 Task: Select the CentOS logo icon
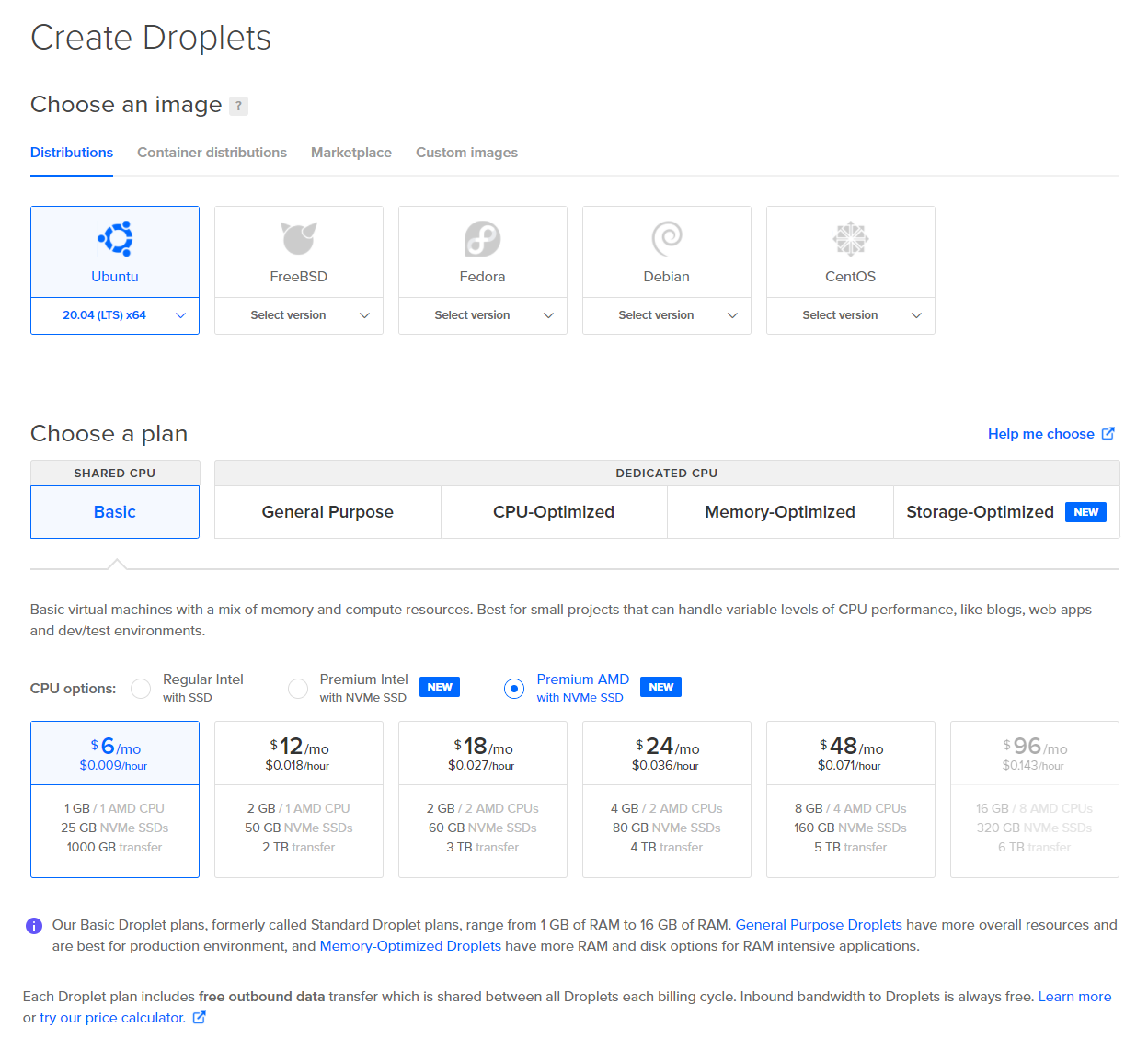851,239
